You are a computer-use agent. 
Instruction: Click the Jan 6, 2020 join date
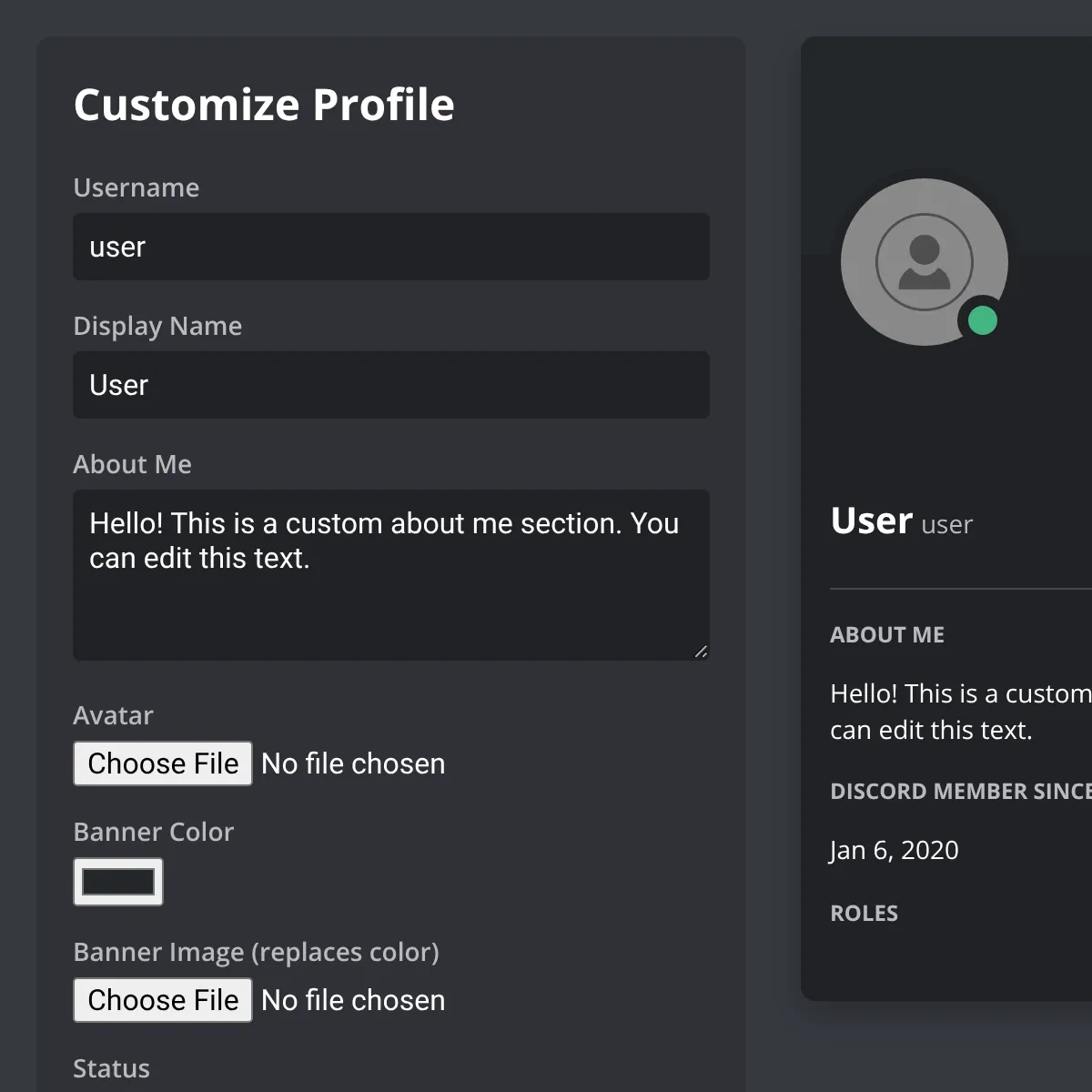tap(895, 850)
